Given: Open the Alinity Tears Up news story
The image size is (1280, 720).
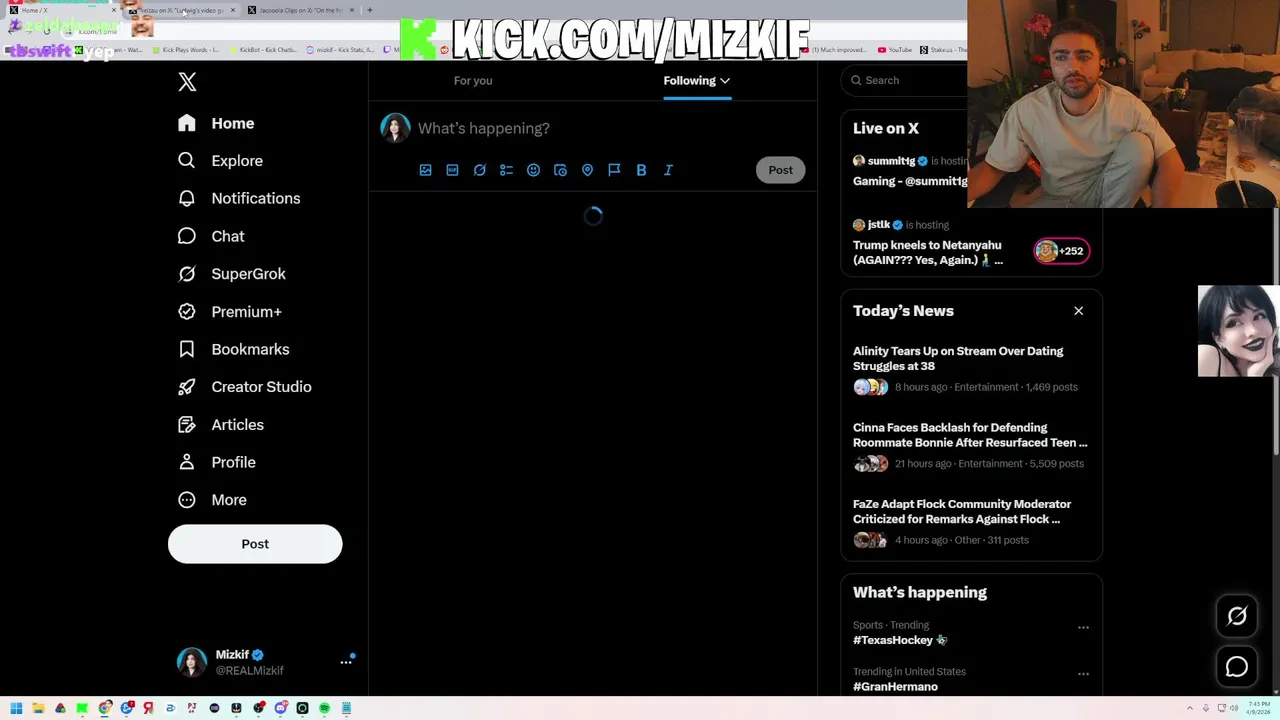Looking at the screenshot, I should tap(971, 369).
